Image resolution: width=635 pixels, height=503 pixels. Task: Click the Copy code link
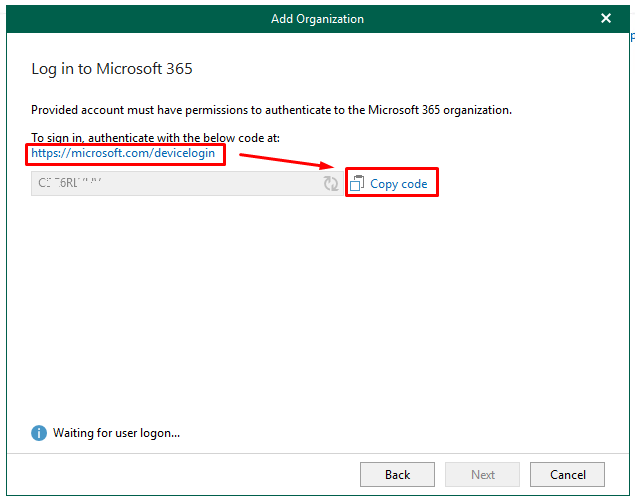click(398, 184)
